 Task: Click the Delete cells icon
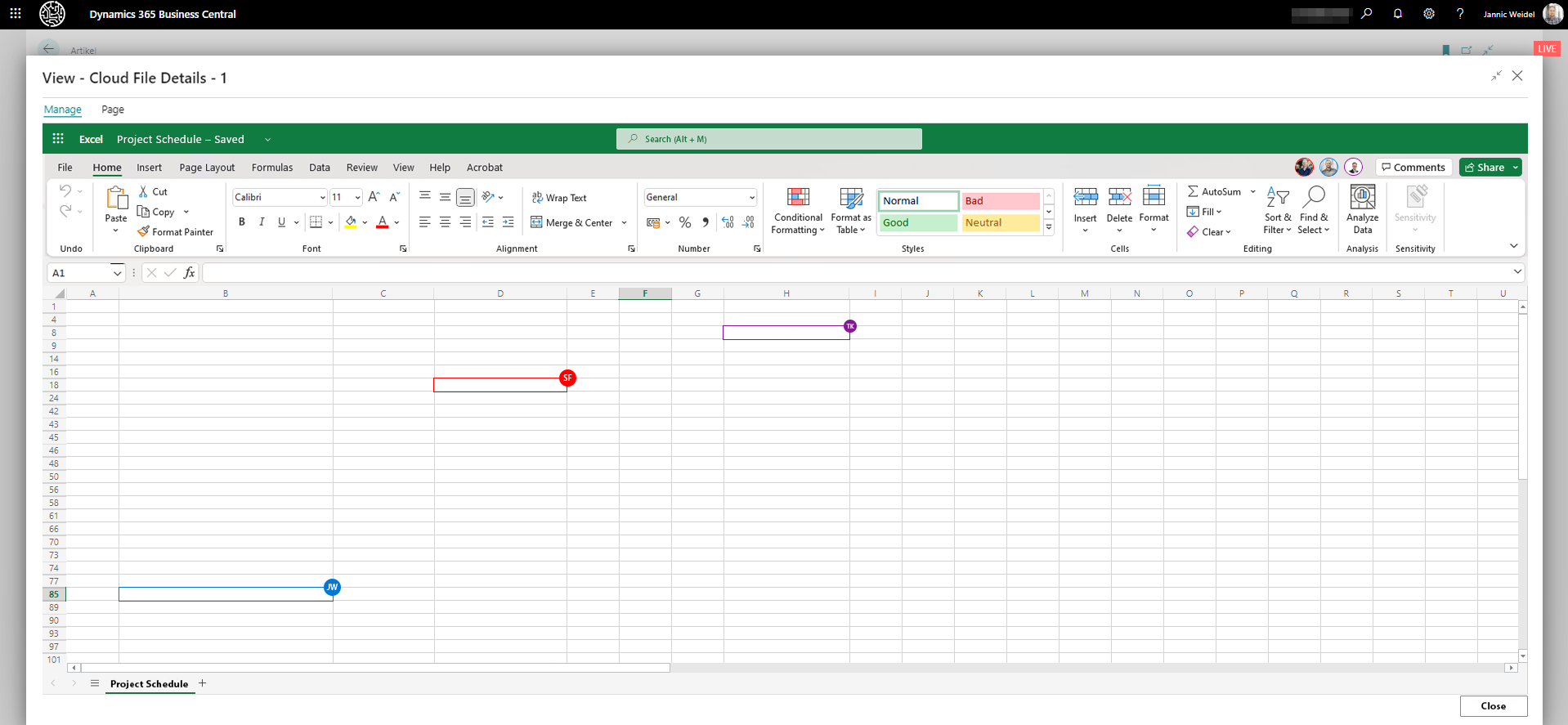(x=1120, y=197)
